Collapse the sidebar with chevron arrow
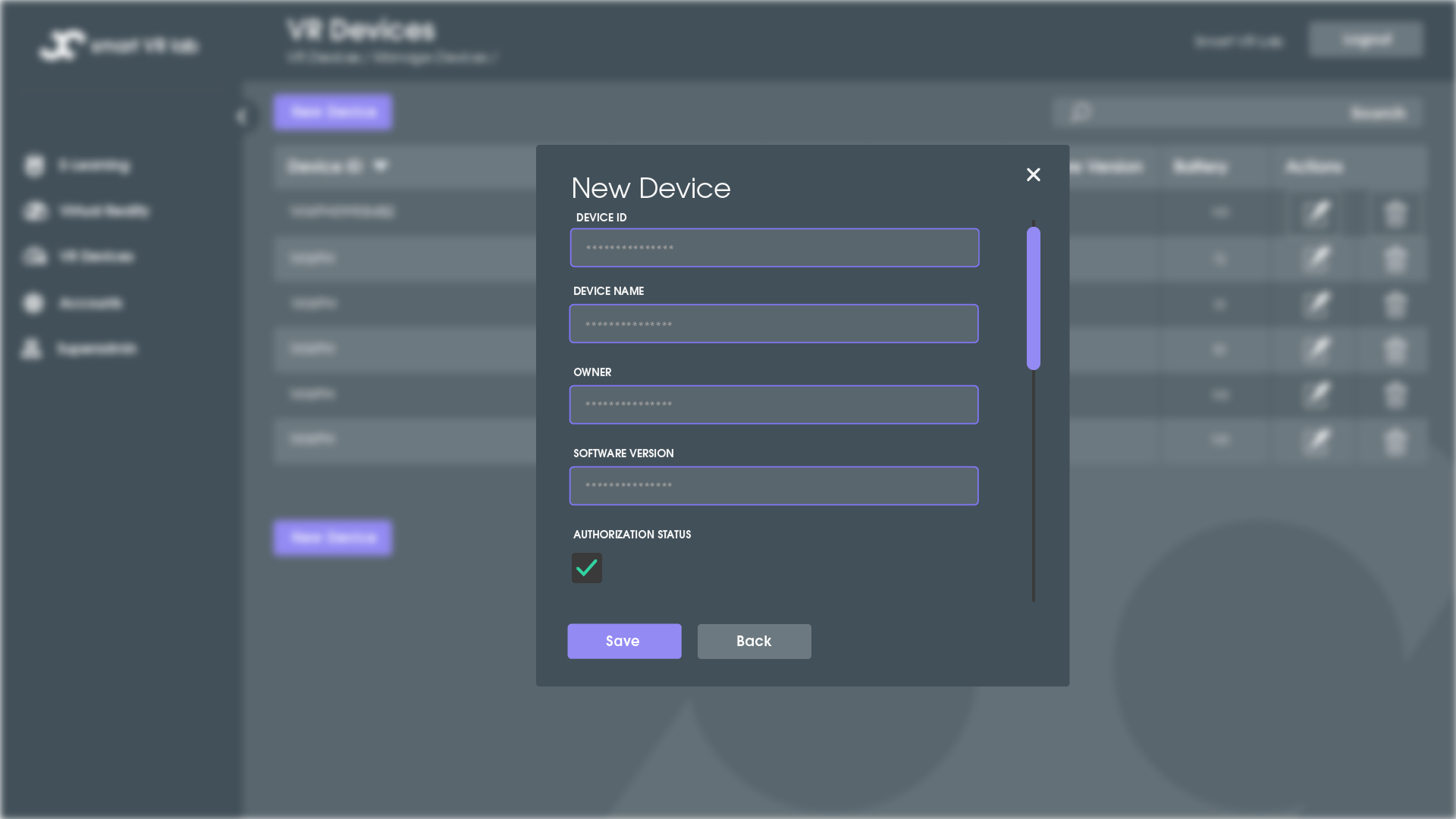This screenshot has height=819, width=1456. point(241,116)
